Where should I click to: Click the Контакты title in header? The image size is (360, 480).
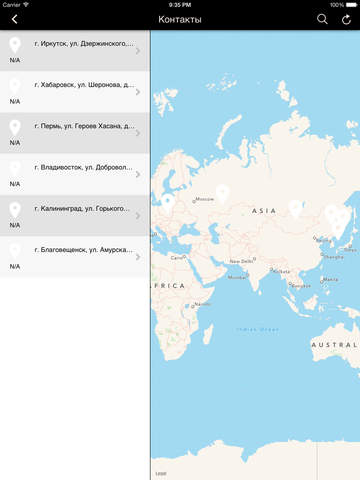tap(180, 19)
